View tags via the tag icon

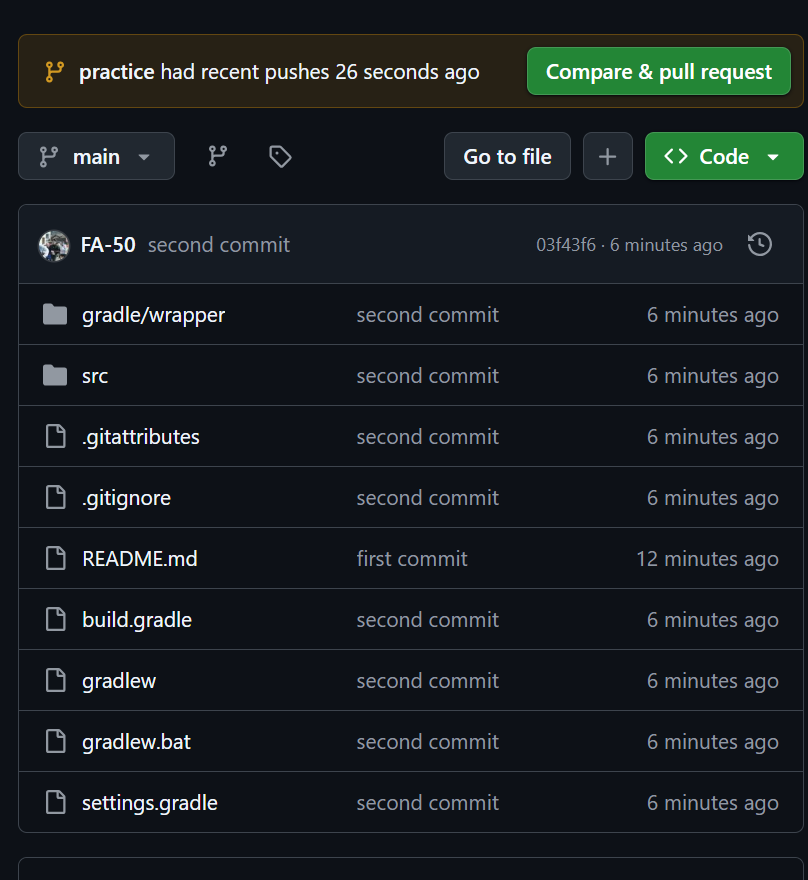pos(280,156)
